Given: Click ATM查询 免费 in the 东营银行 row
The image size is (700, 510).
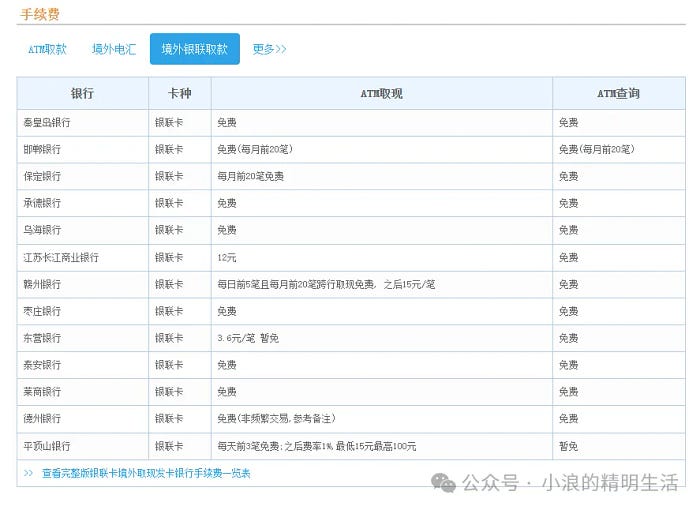Looking at the screenshot, I should click(x=568, y=338).
